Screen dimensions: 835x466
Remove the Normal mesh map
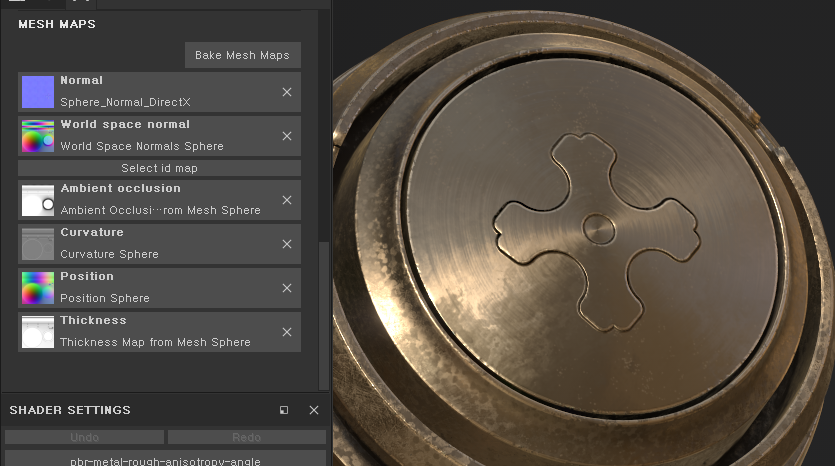click(x=286, y=92)
